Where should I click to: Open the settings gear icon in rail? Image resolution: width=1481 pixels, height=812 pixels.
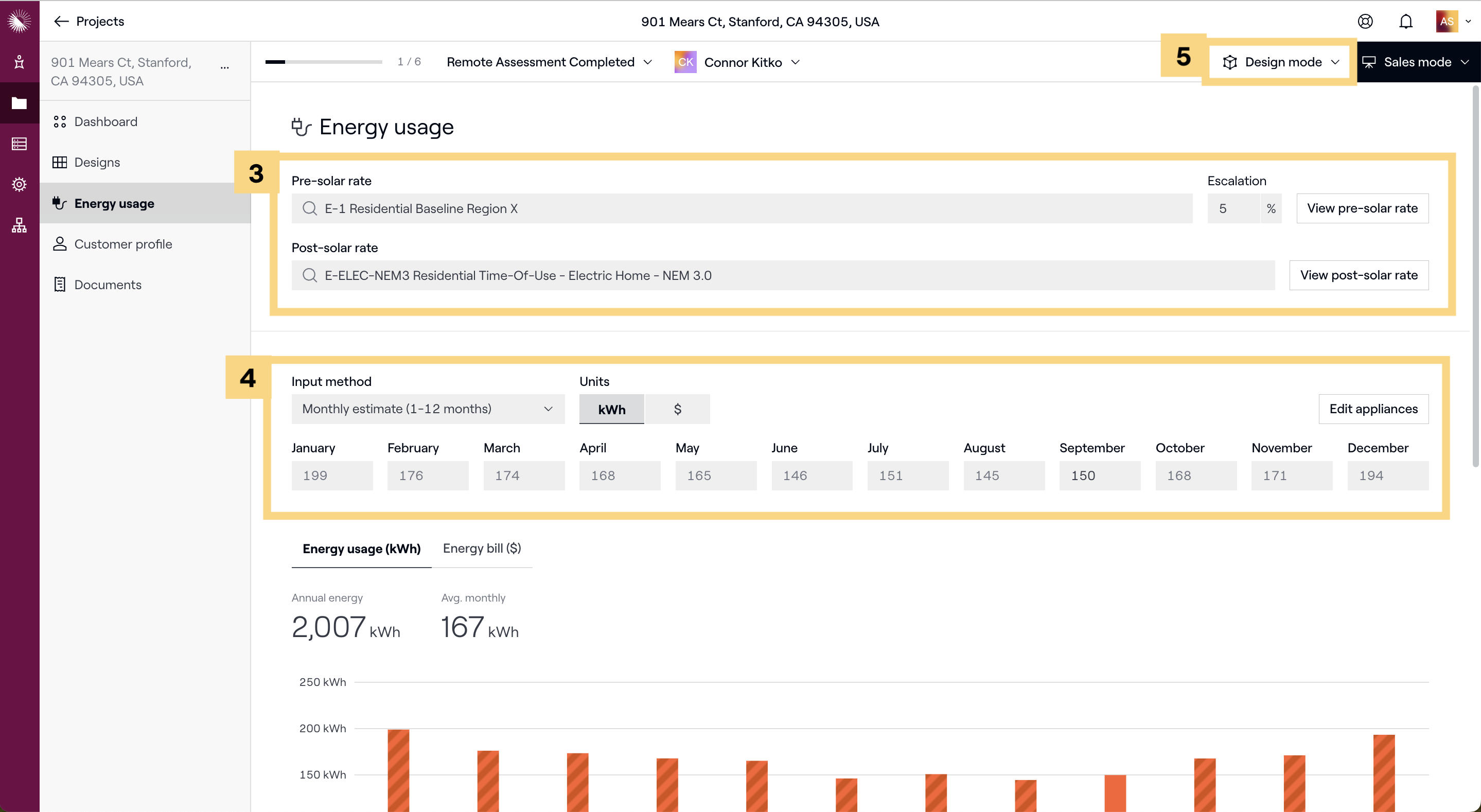(19, 185)
